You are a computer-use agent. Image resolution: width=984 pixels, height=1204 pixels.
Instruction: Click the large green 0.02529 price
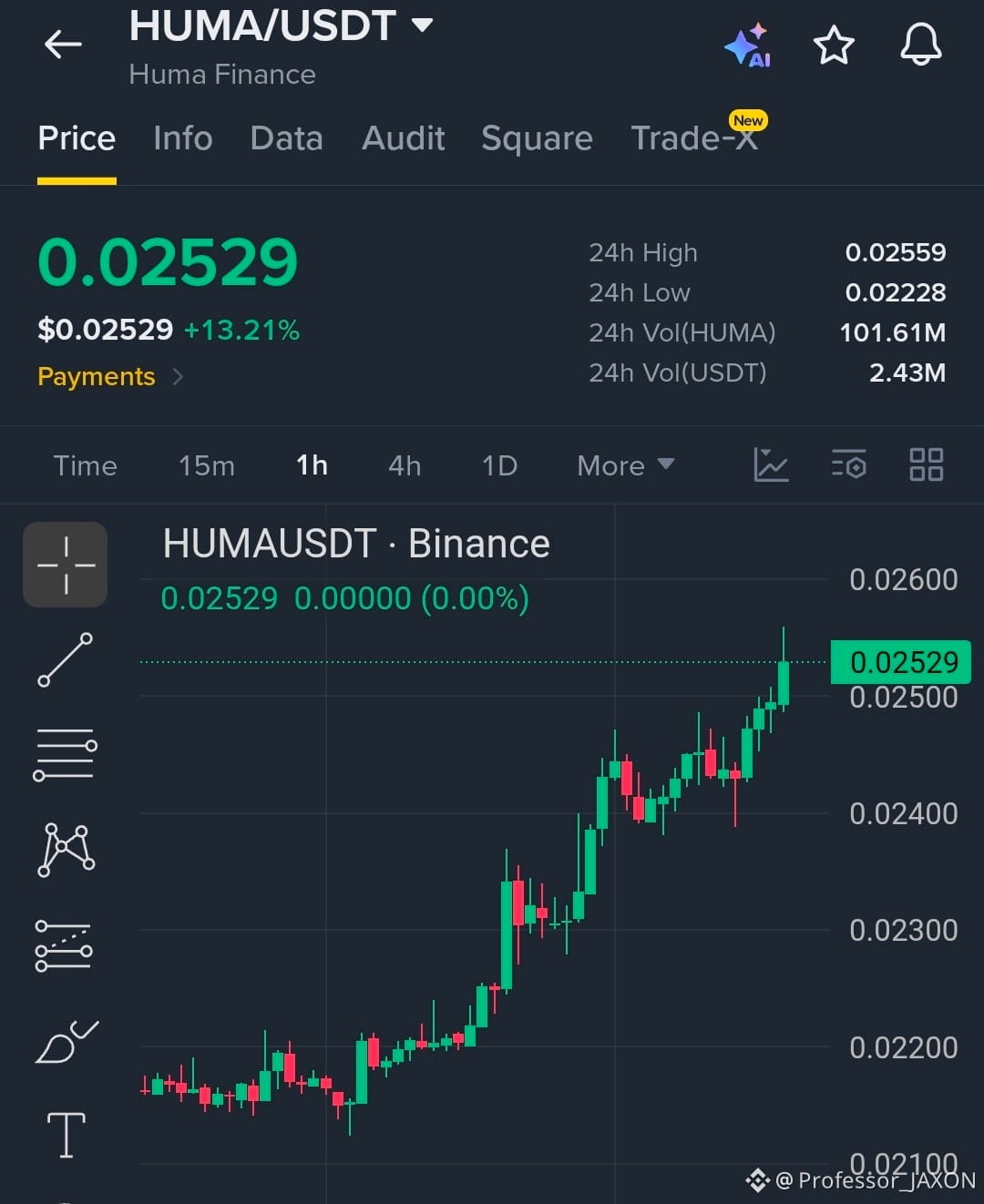pyautogui.click(x=168, y=262)
